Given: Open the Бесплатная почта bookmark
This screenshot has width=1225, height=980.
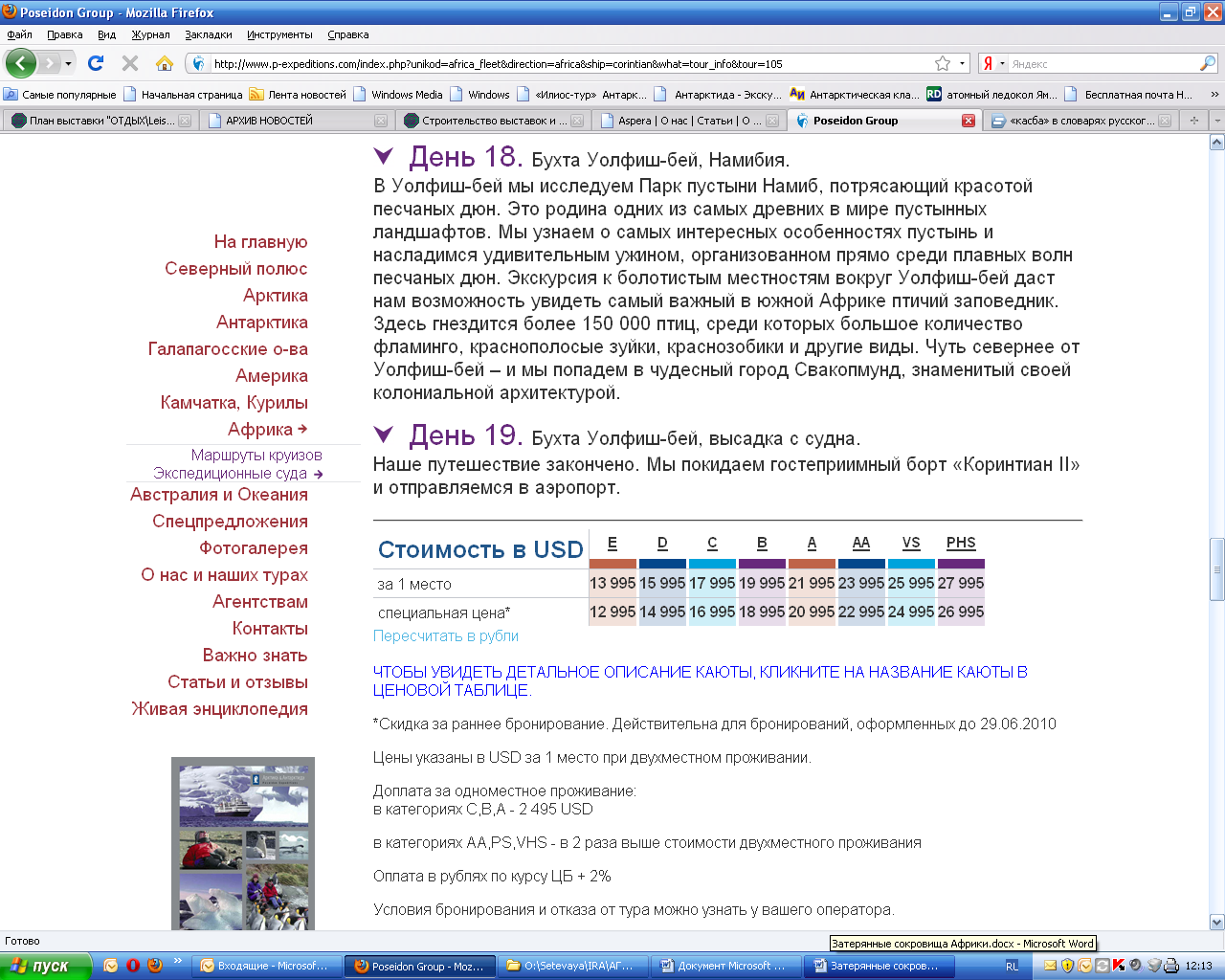Looking at the screenshot, I should [x=1129, y=95].
